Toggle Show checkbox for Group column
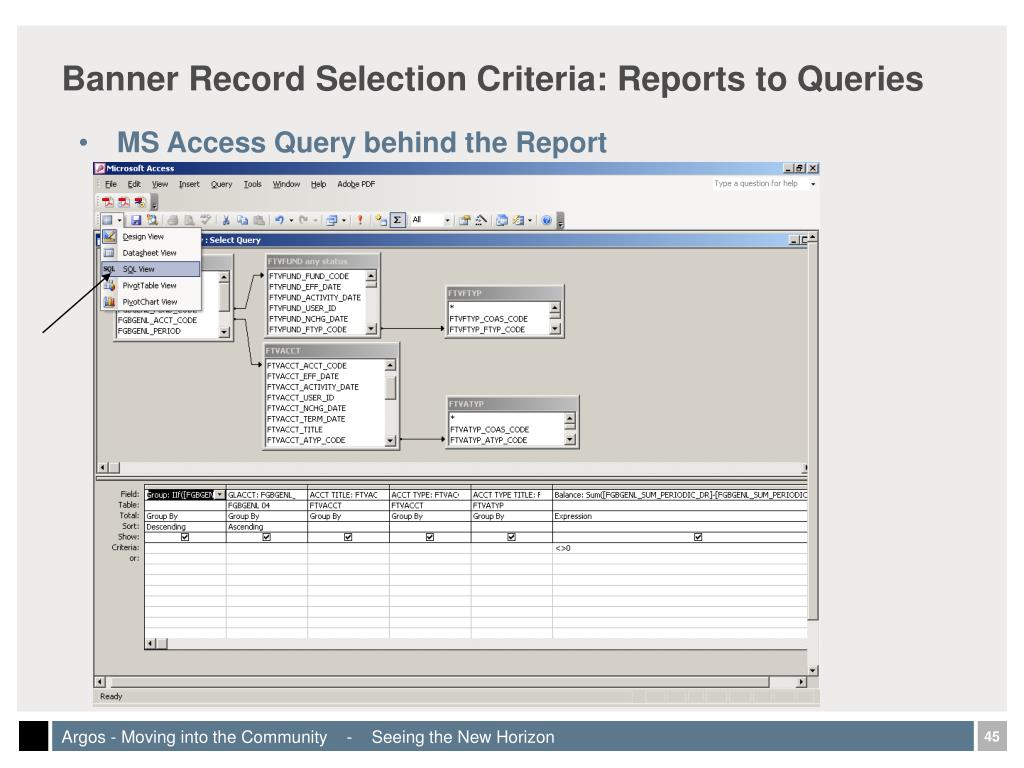Viewport: 1024px width, 768px height. coord(185,537)
